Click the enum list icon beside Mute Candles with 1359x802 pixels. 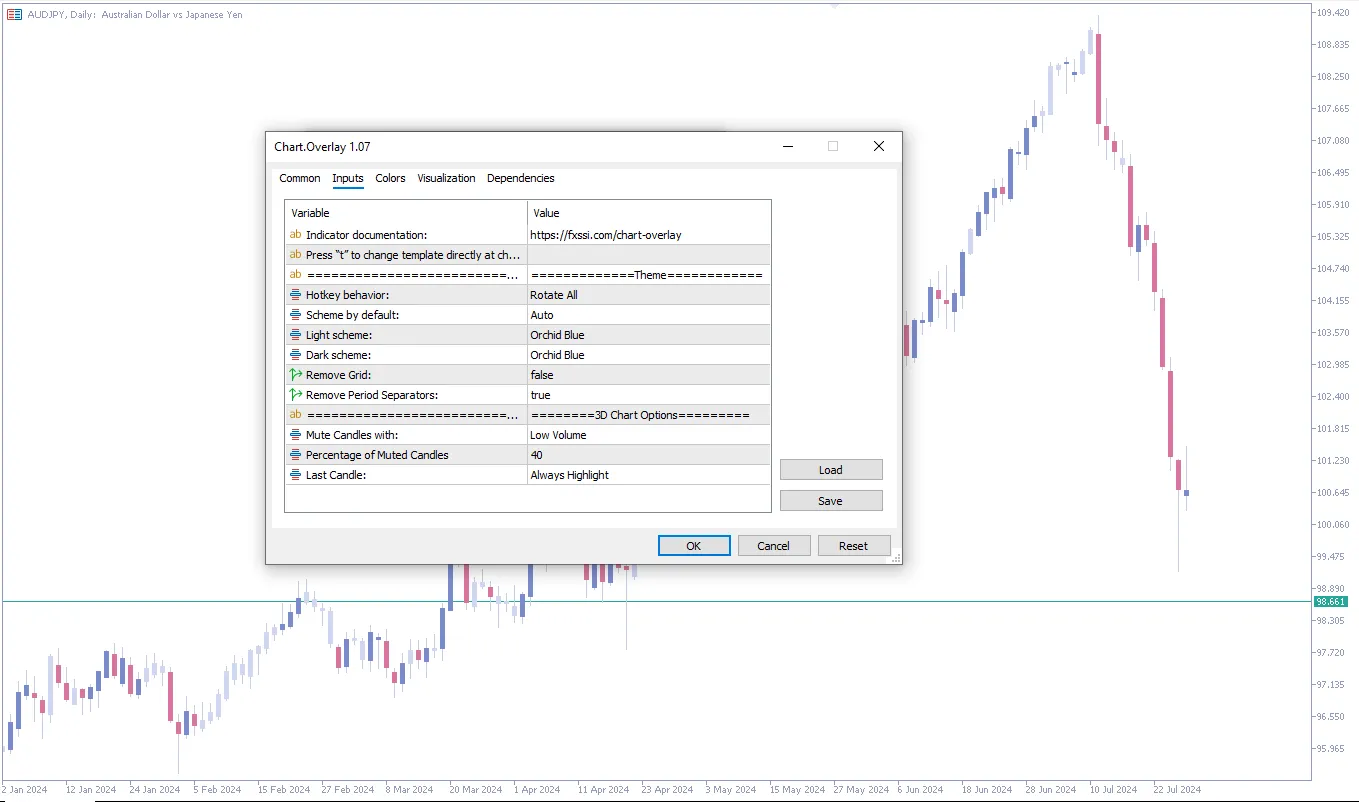295,434
